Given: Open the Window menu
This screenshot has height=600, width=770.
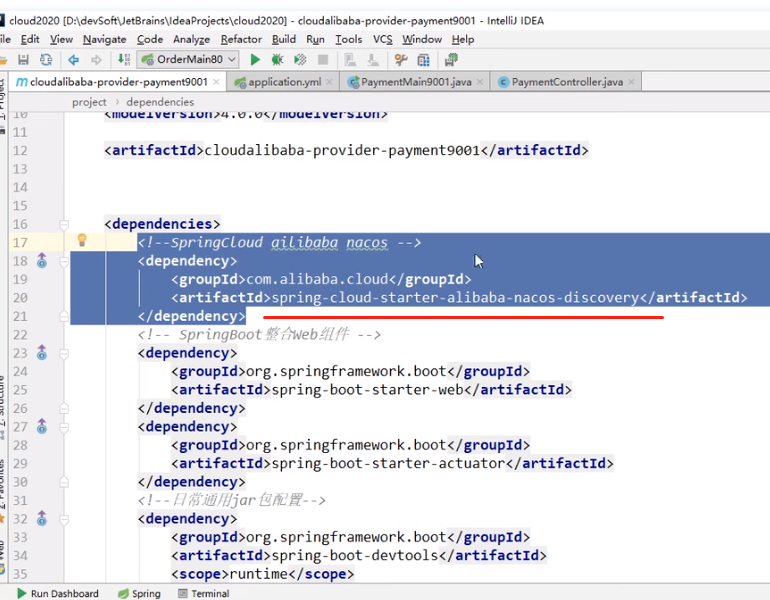Looking at the screenshot, I should pyautogui.click(x=422, y=39).
